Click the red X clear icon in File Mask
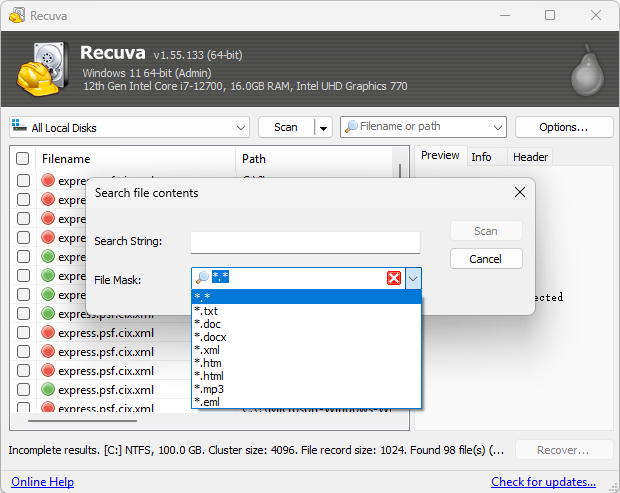Viewport: 620px width, 493px height. tap(394, 278)
